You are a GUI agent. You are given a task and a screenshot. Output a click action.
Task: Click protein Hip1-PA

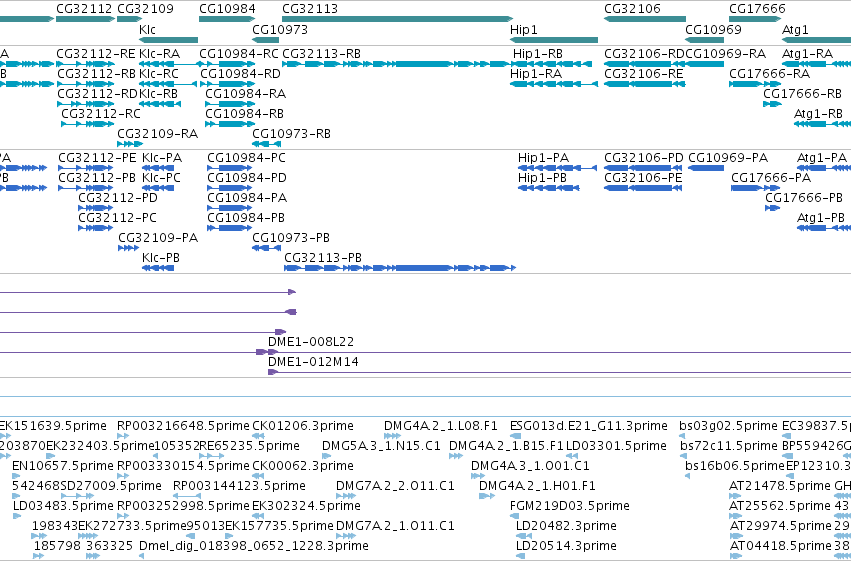coord(543,158)
